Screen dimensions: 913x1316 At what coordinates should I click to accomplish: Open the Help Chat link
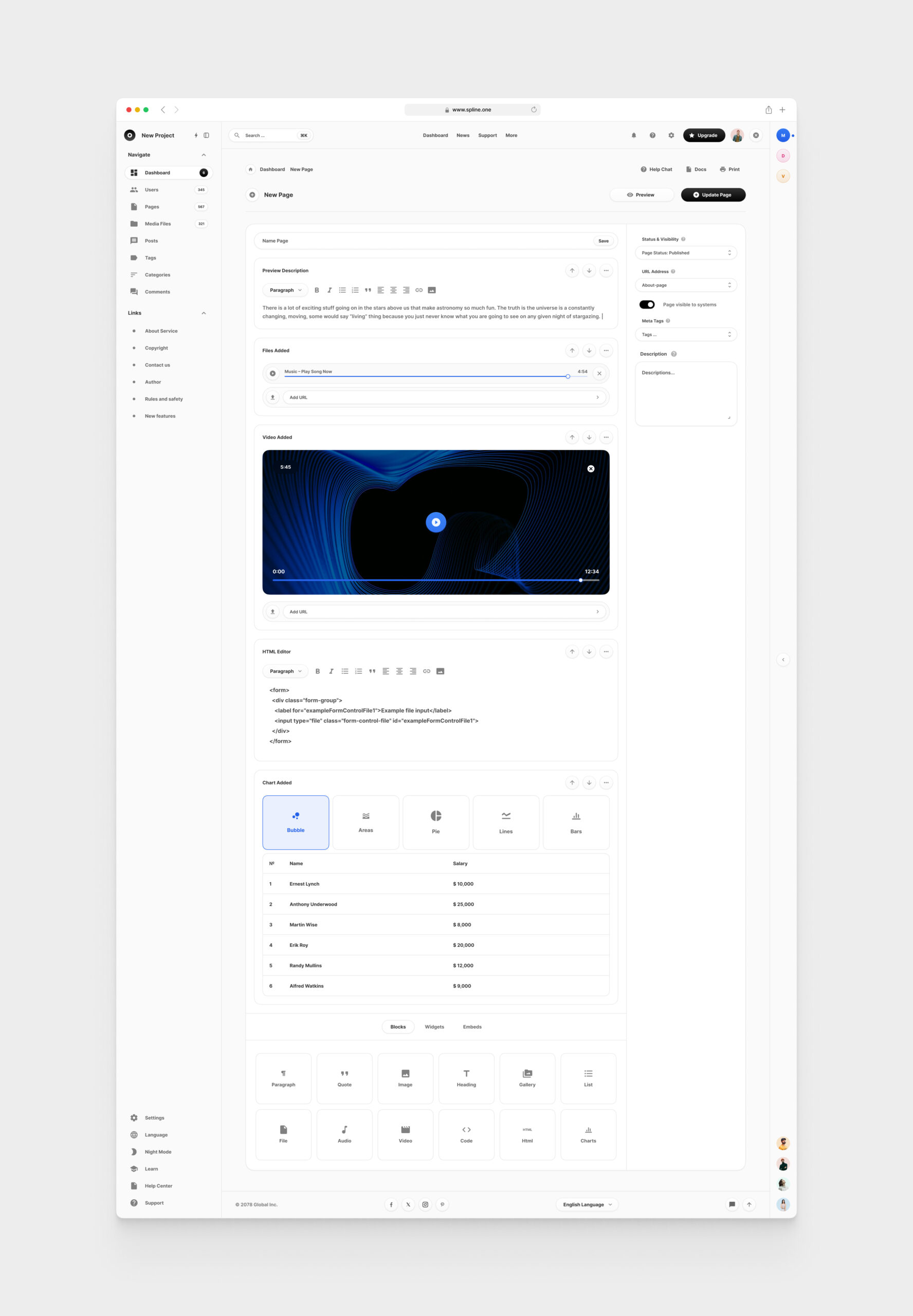(656, 169)
